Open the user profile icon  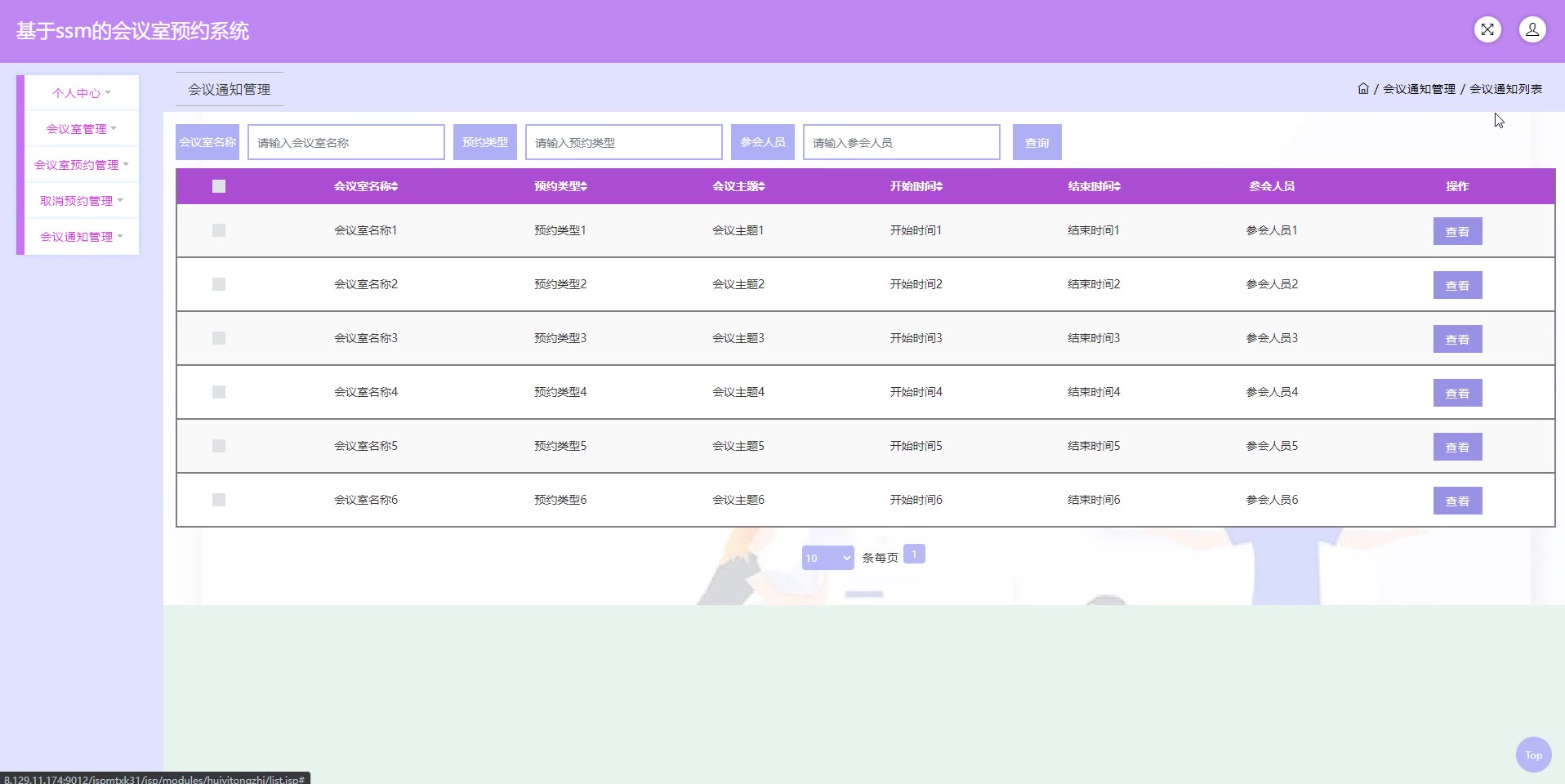tap(1532, 29)
